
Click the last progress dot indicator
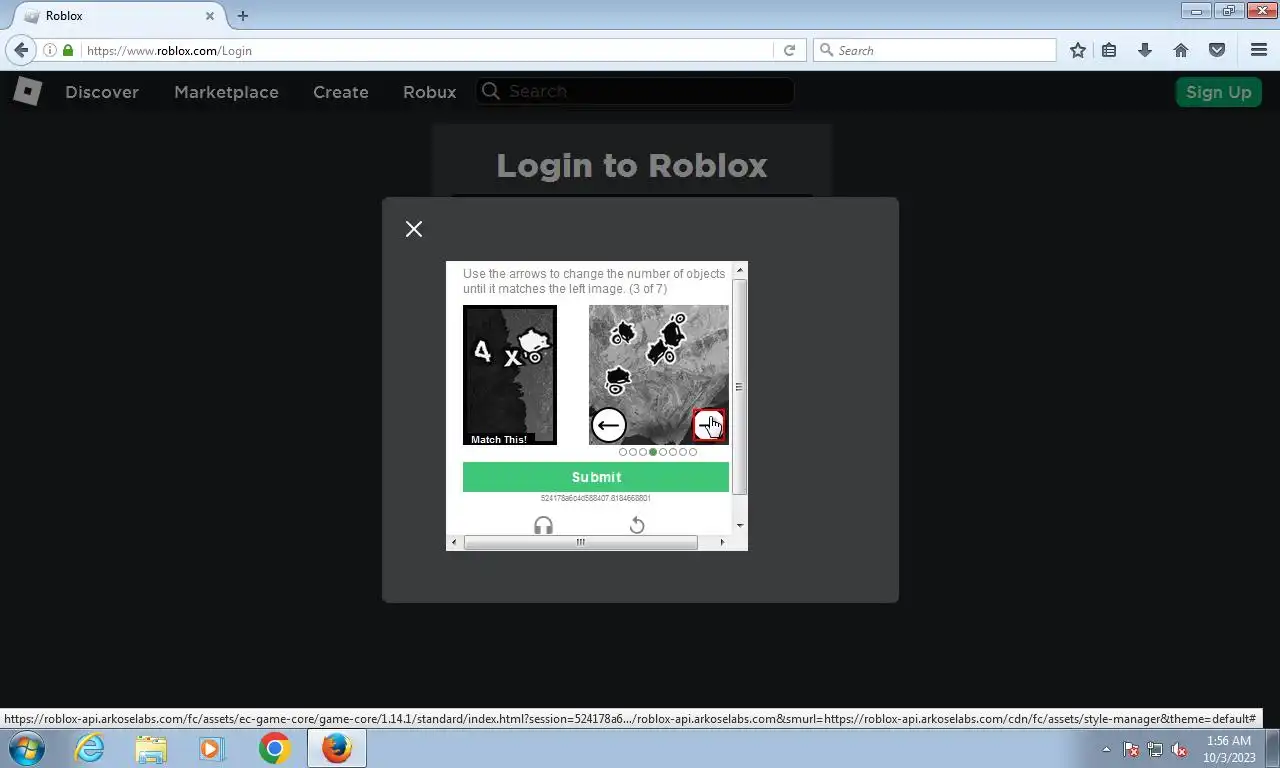(x=693, y=452)
